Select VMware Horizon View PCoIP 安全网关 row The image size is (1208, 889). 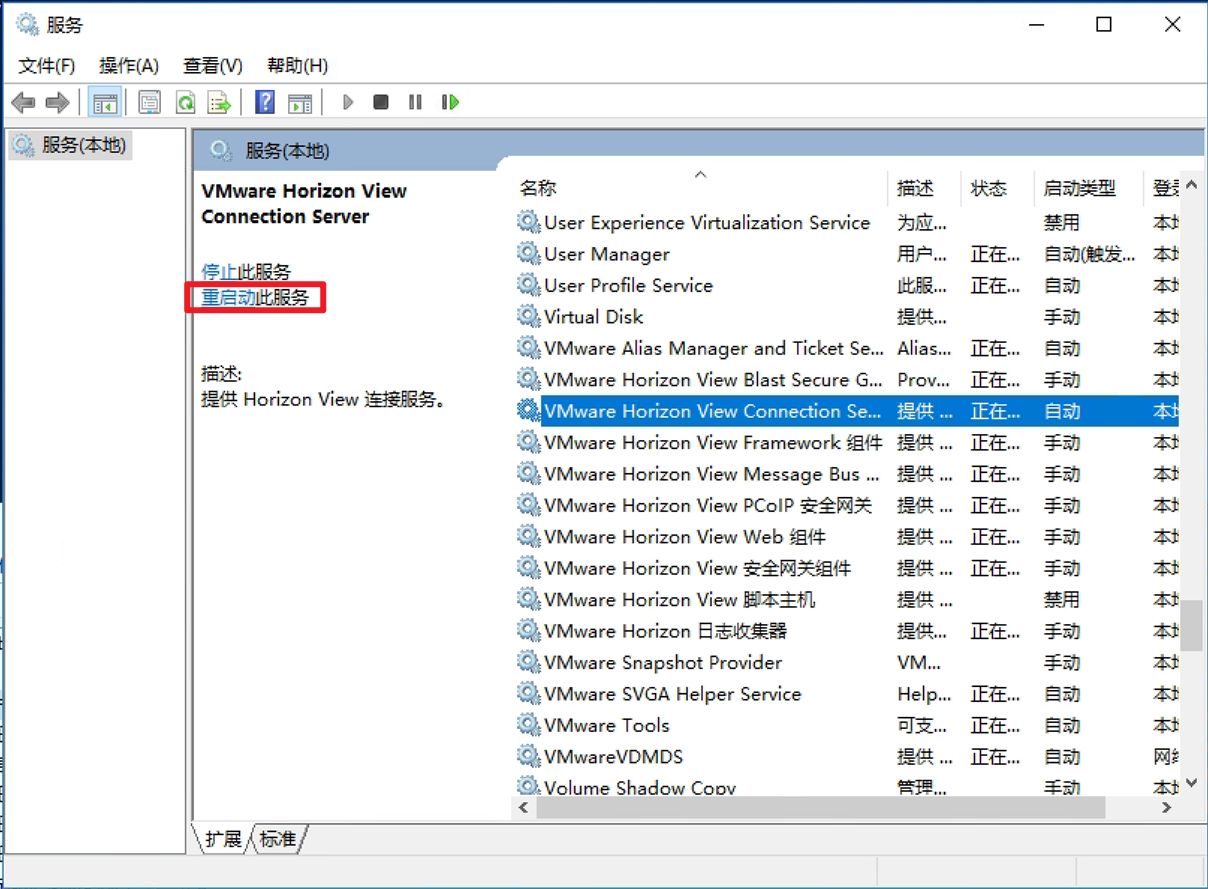[847, 506]
